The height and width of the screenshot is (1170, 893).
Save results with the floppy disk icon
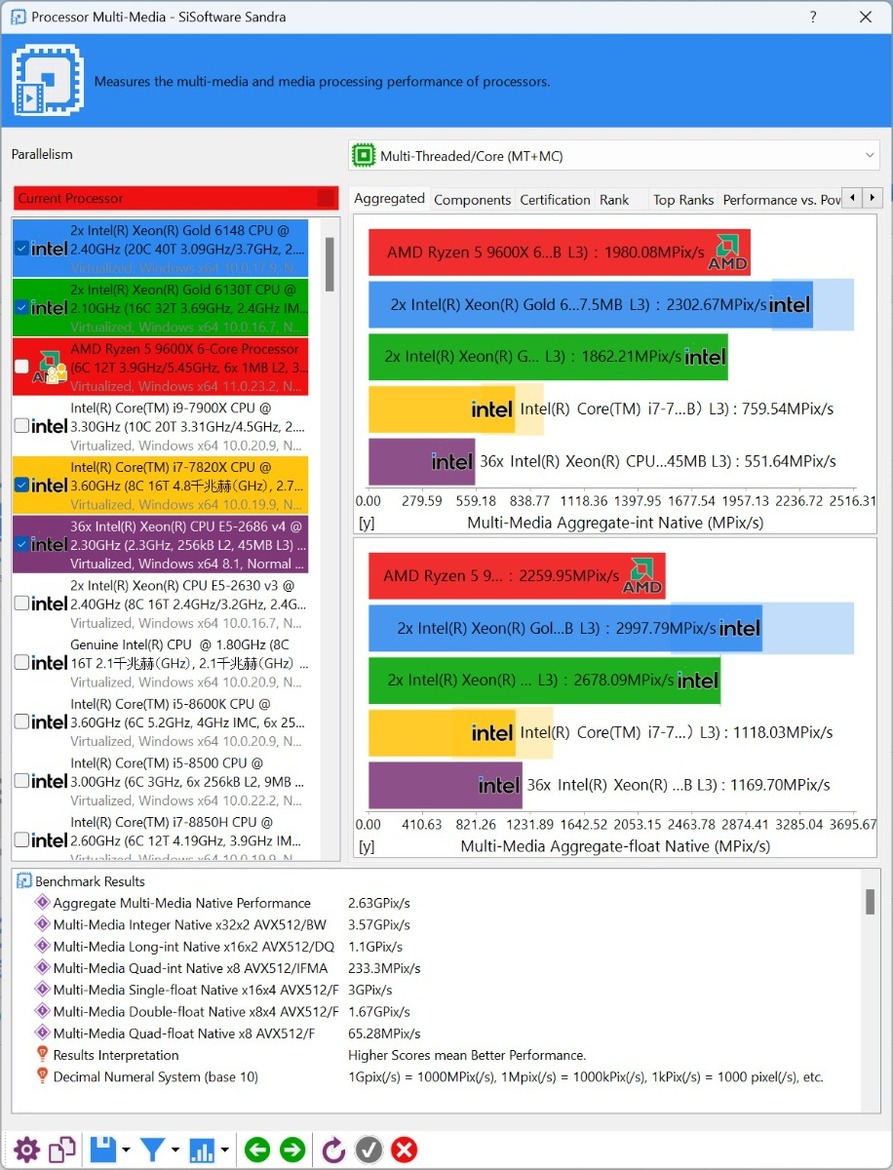pyautogui.click(x=103, y=1149)
